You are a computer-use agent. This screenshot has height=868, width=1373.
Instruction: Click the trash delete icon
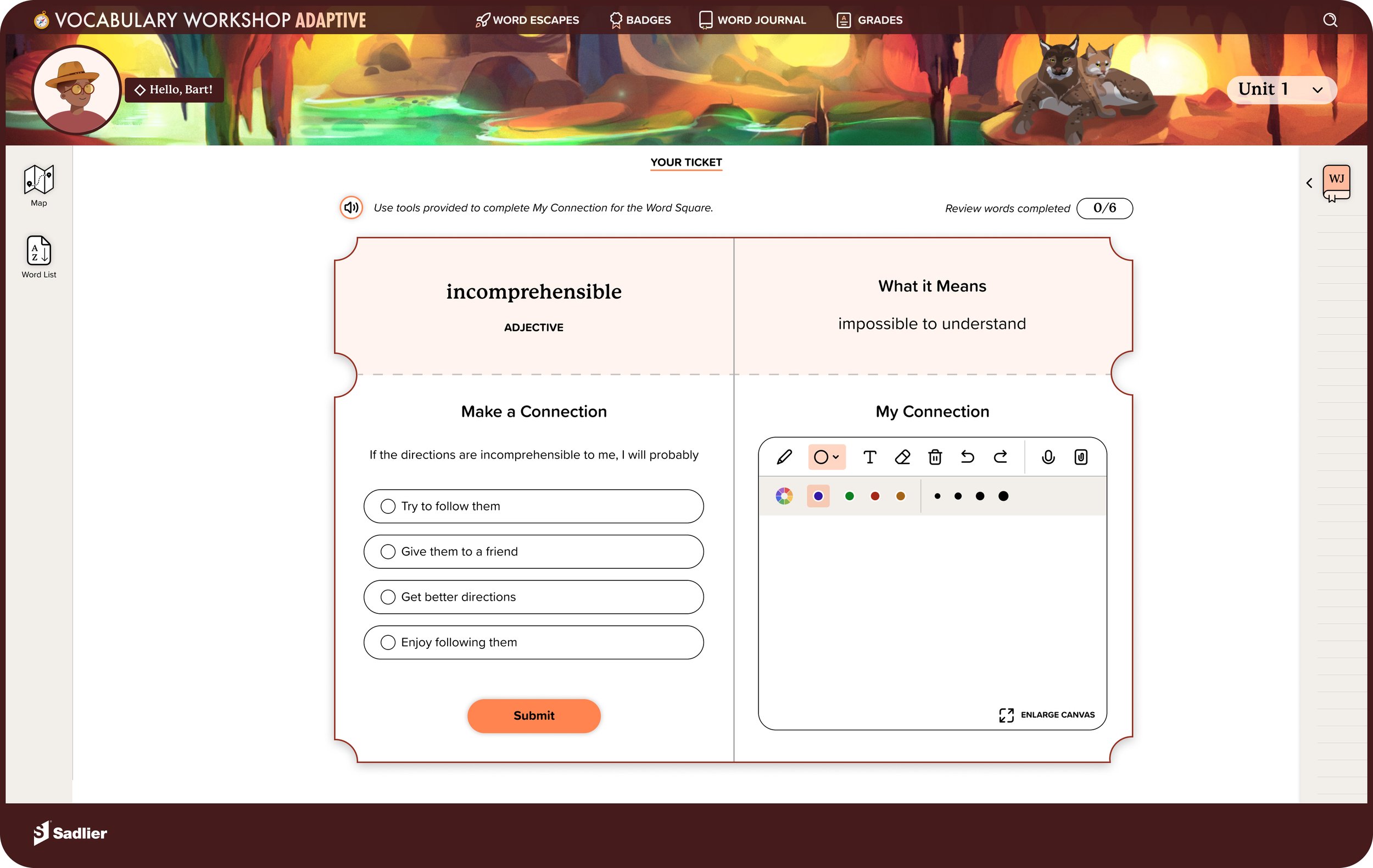(935, 457)
